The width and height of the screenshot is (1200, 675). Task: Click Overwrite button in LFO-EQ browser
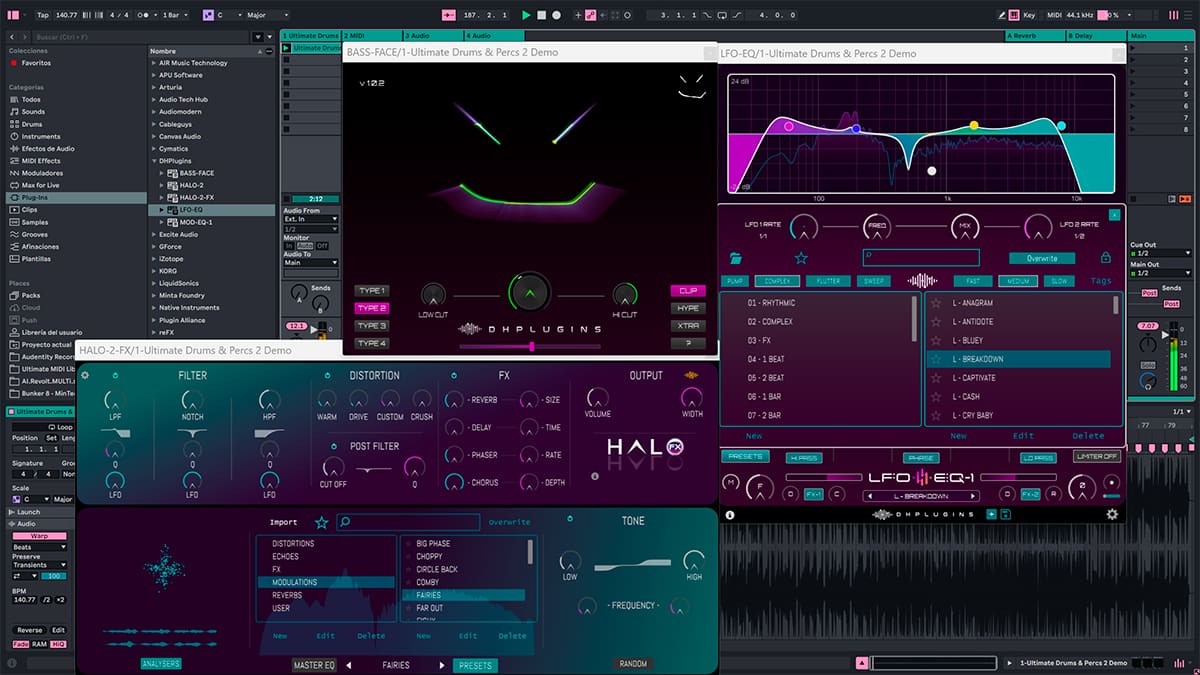[x=1042, y=258]
